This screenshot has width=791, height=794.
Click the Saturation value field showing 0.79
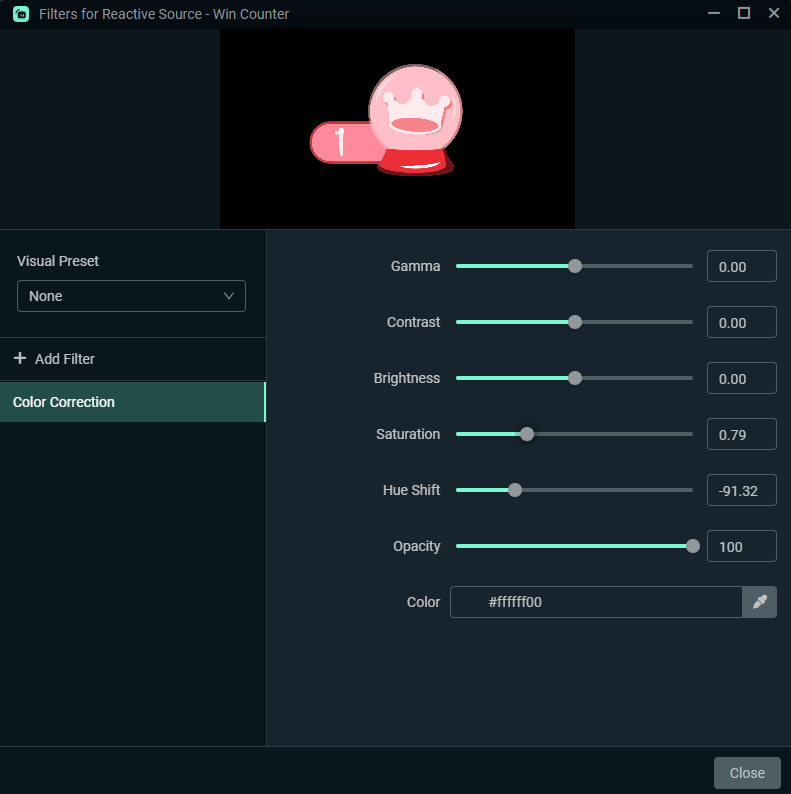(x=741, y=434)
